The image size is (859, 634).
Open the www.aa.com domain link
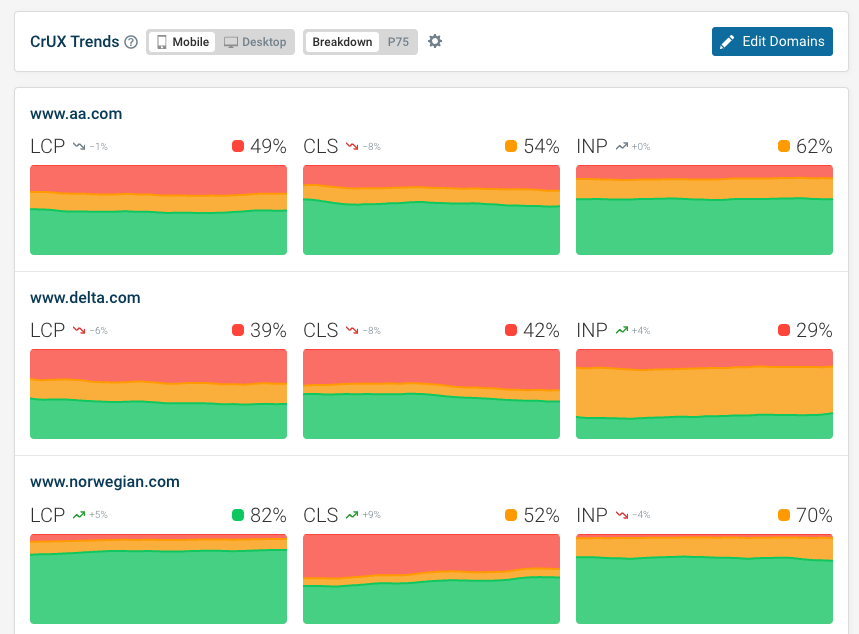pyautogui.click(x=76, y=114)
